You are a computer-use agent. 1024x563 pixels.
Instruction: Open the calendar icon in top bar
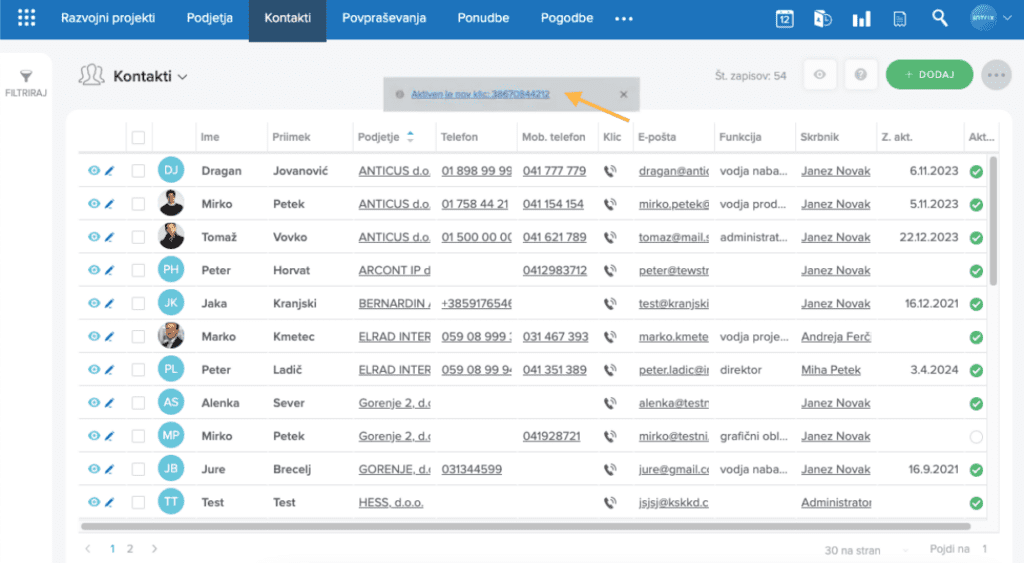tap(785, 19)
